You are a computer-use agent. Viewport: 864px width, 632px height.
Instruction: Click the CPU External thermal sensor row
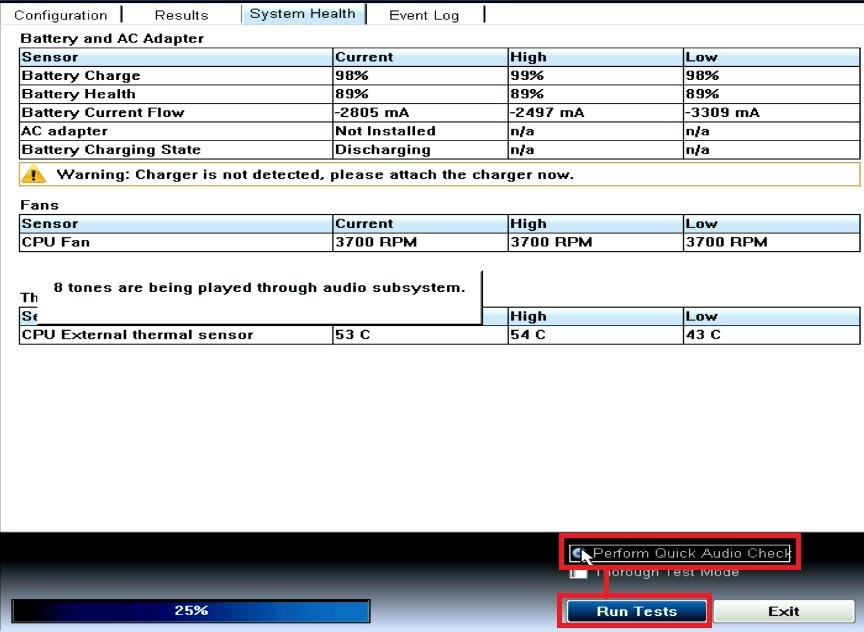pos(175,335)
